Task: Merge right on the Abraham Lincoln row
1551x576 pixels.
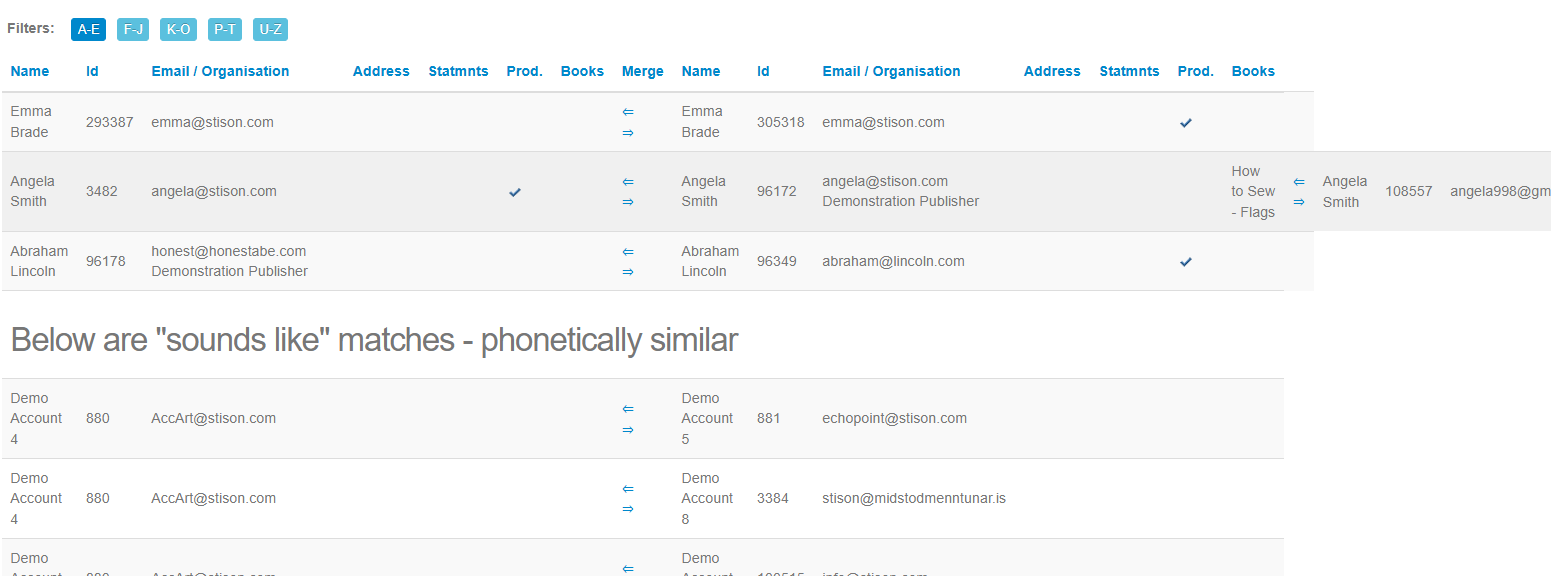Action: [627, 272]
